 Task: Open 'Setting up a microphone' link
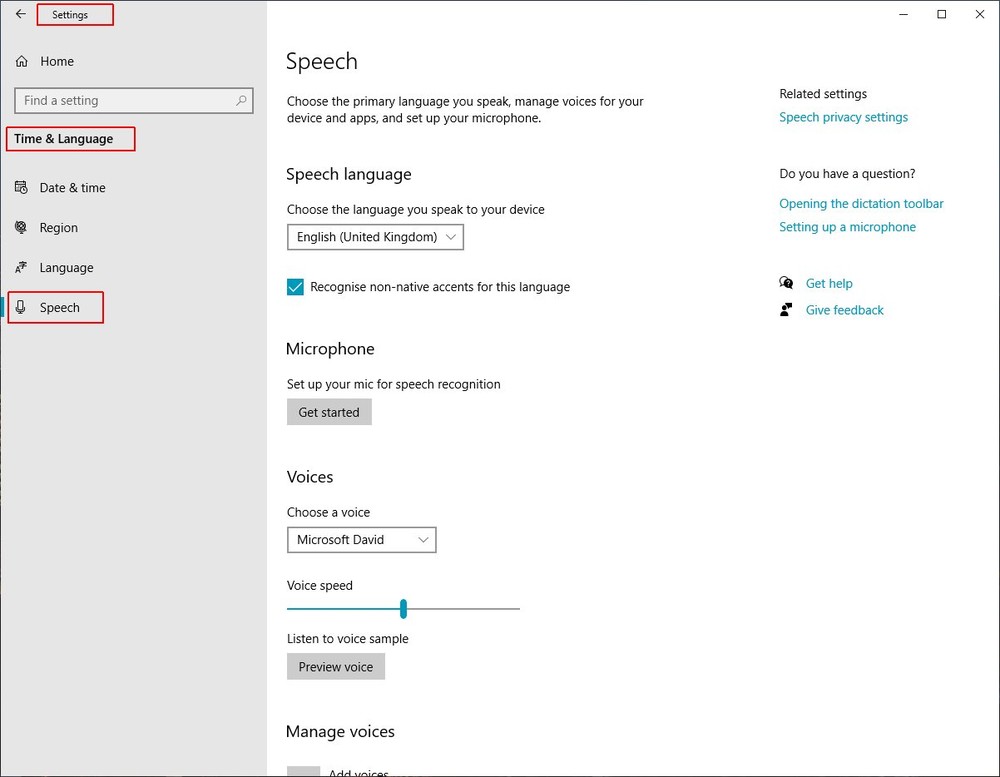pyautogui.click(x=847, y=227)
